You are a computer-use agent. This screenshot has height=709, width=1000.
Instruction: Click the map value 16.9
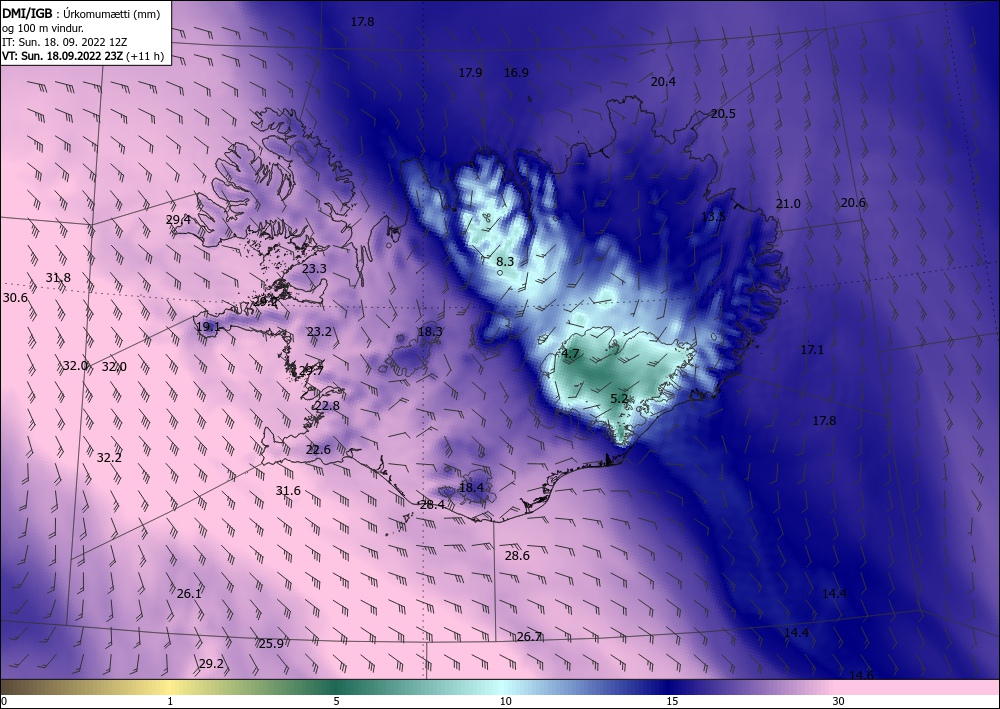[516, 73]
